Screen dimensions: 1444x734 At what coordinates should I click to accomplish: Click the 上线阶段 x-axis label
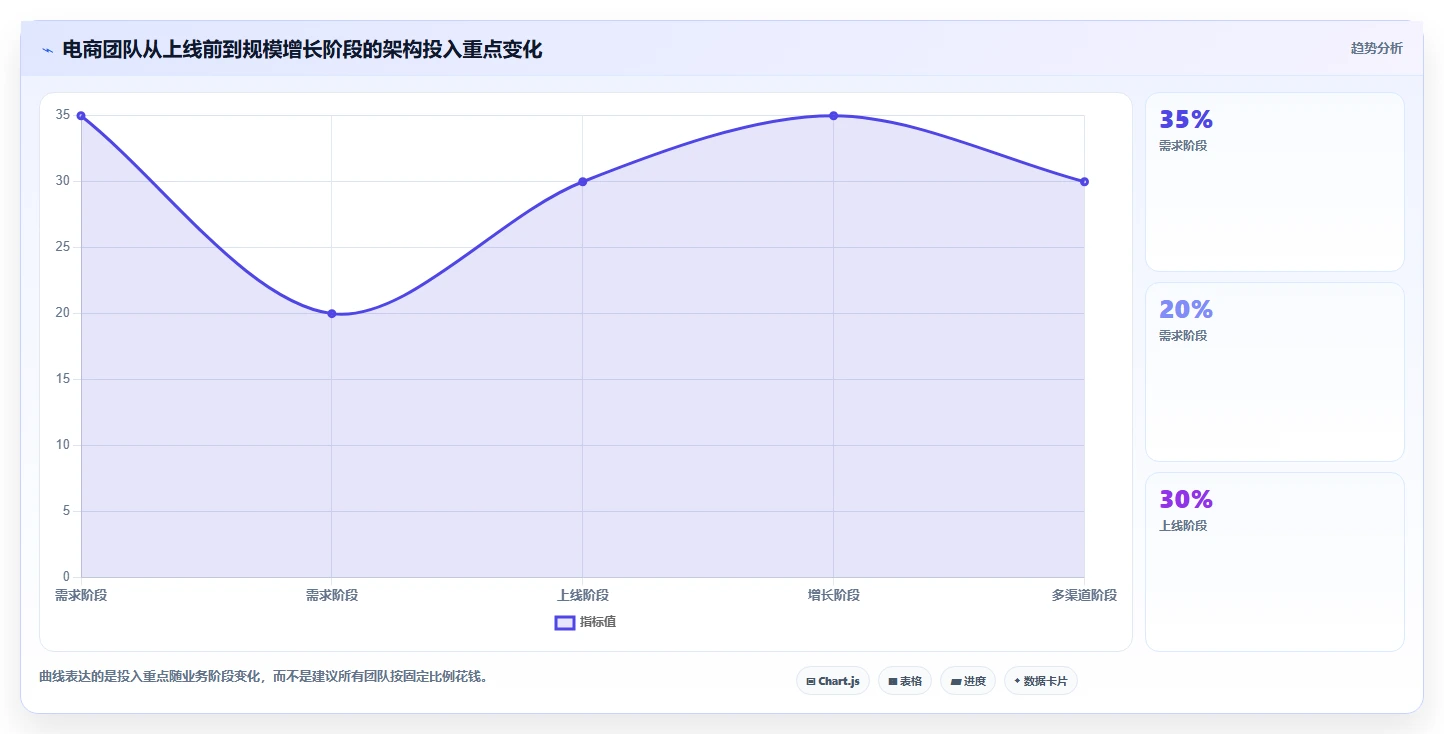583,595
